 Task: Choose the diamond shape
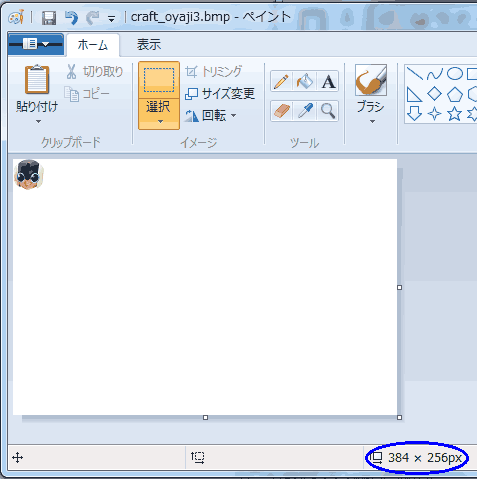(434, 94)
